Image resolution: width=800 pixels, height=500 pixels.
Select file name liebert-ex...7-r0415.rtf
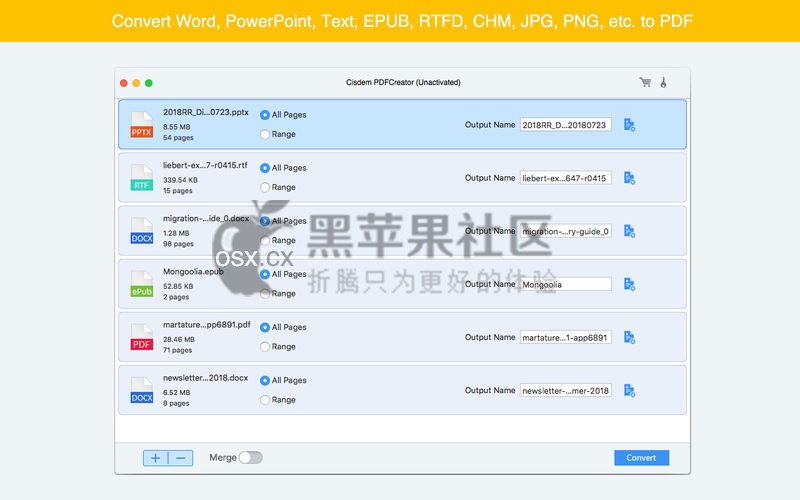[x=205, y=165]
